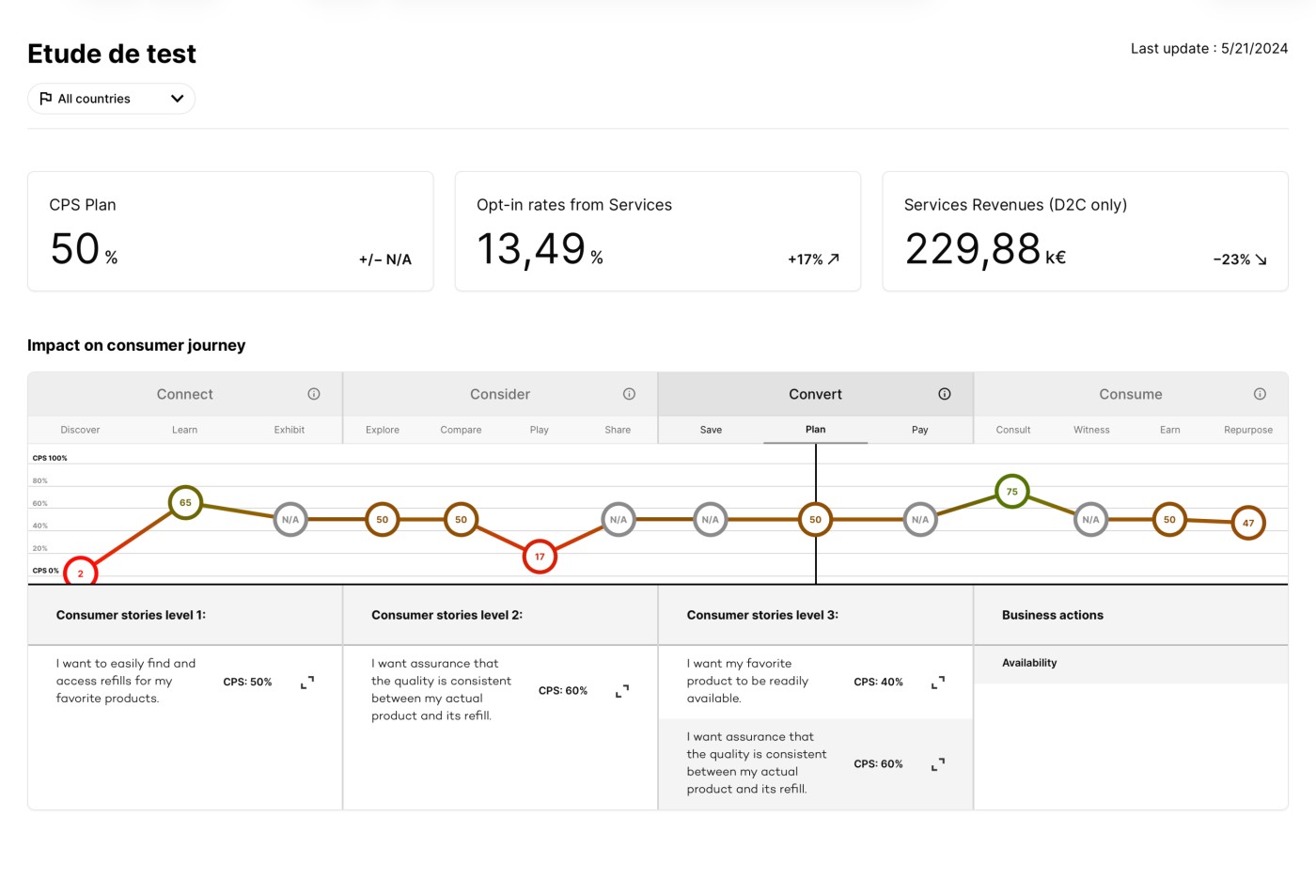
Task: Click the info icon next to Connect
Action: point(314,394)
